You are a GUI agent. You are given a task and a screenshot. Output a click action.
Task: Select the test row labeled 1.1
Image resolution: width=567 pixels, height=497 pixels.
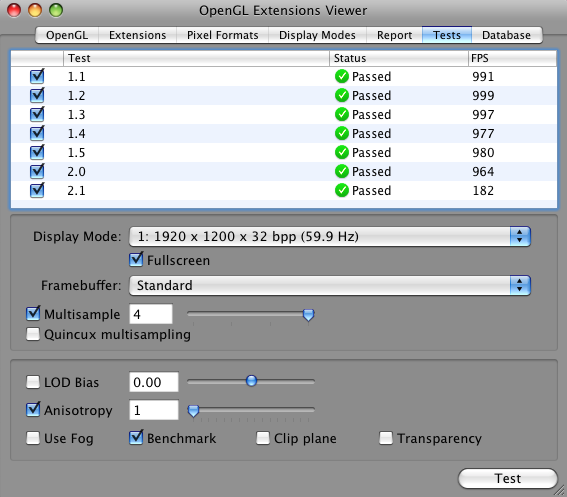pos(284,76)
